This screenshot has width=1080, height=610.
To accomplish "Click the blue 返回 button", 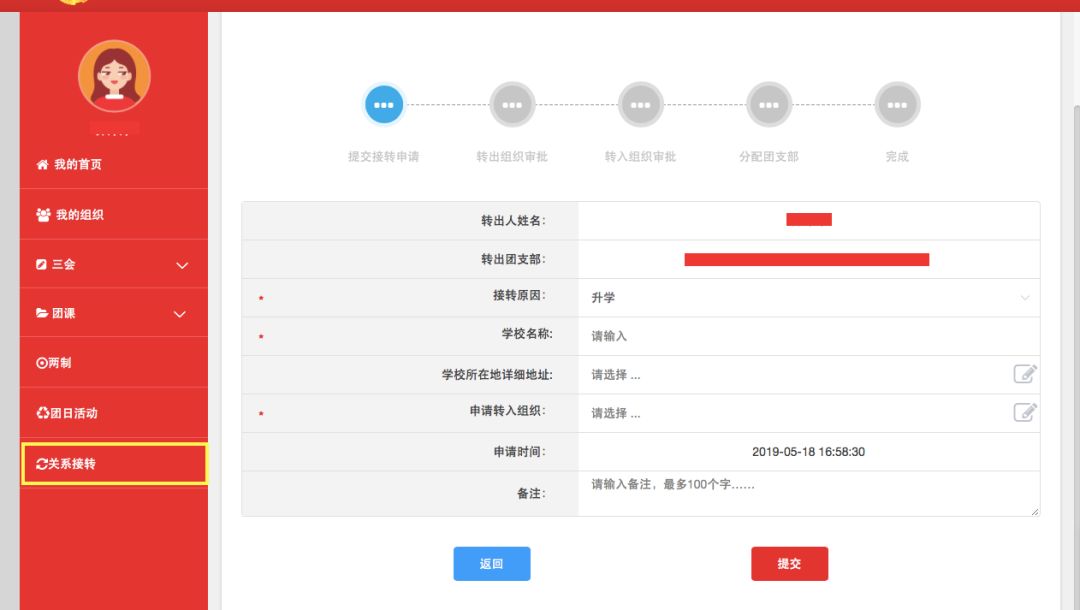I will (x=492, y=563).
